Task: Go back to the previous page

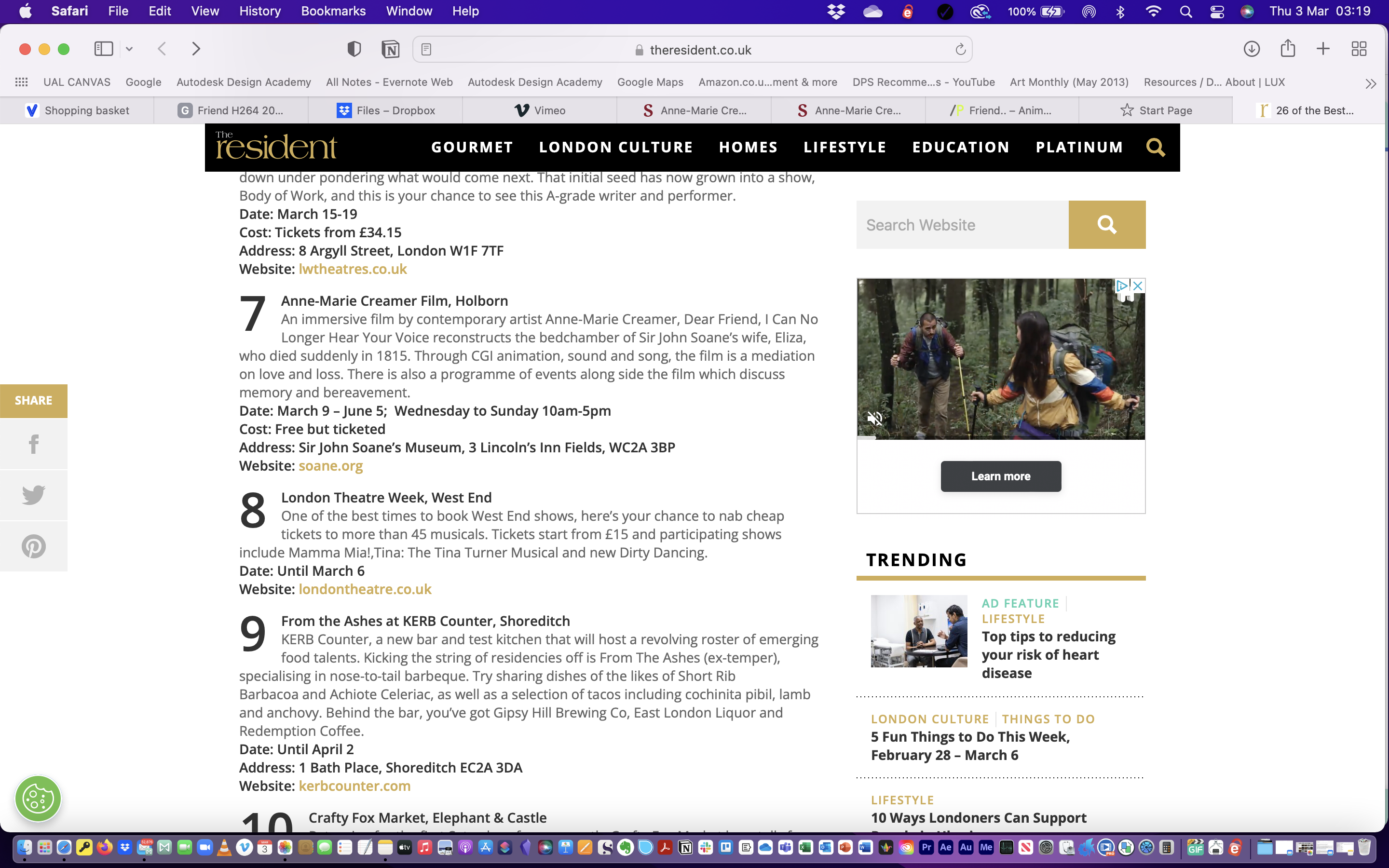Action: (162, 49)
